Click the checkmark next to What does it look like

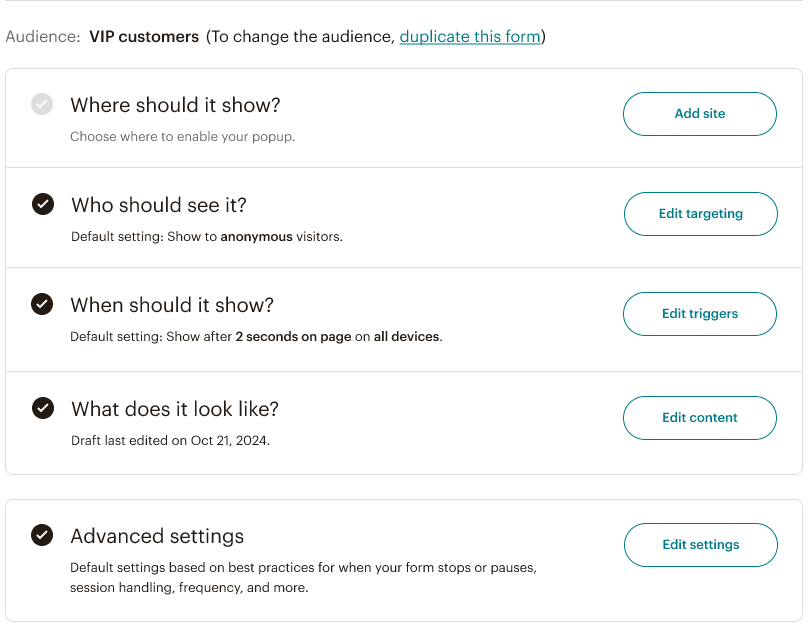42,408
